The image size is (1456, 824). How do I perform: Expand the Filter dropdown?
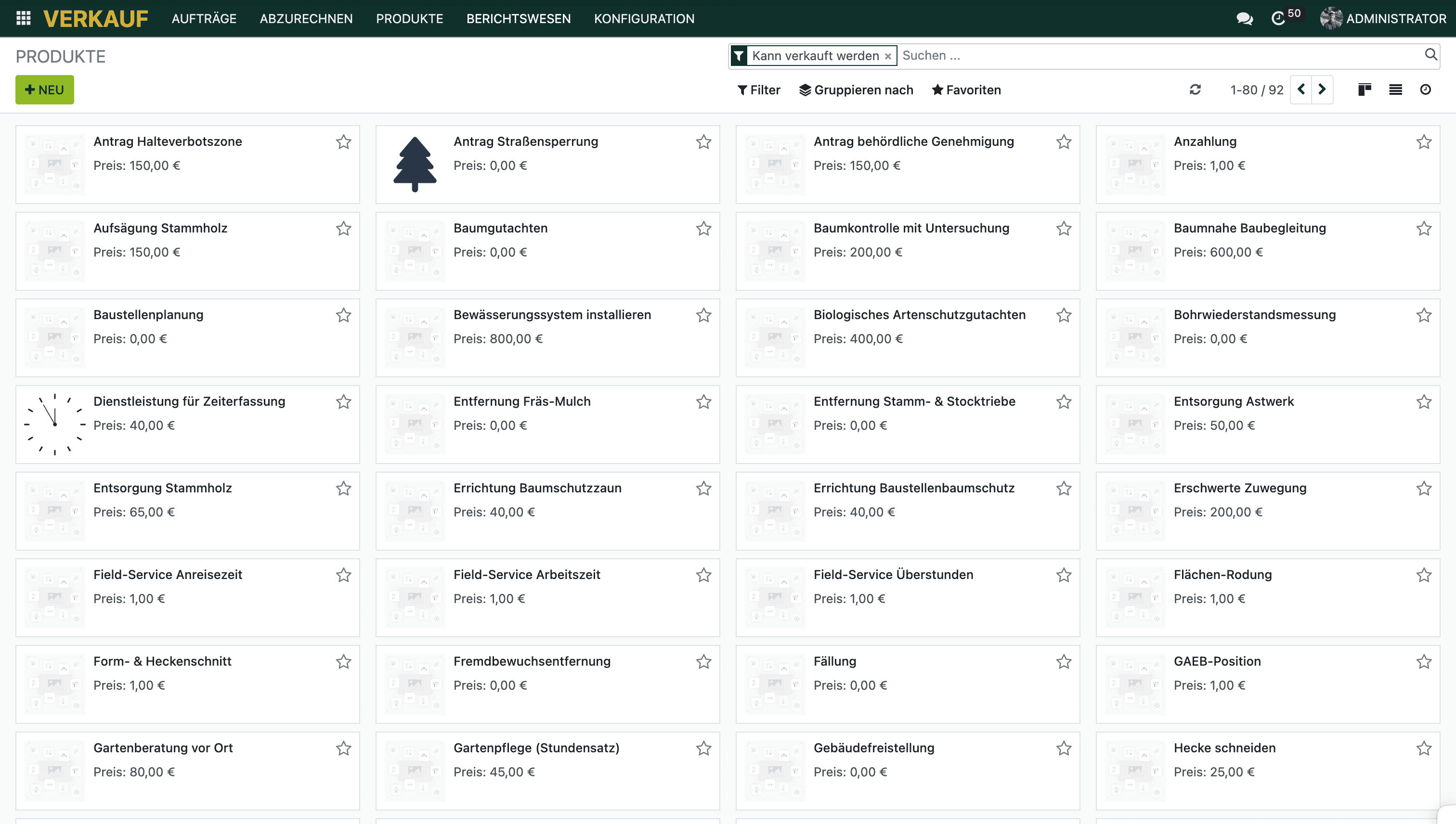tap(758, 90)
